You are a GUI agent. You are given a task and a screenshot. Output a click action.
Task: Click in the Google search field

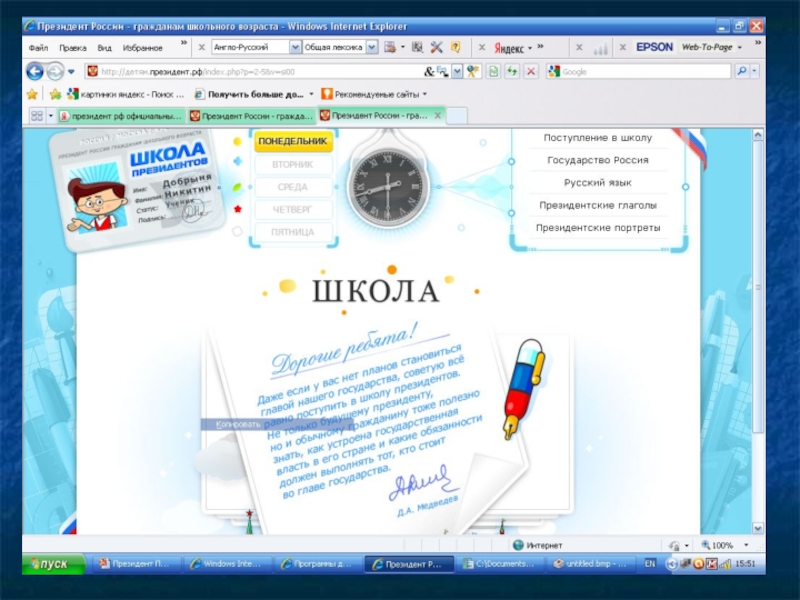click(645, 72)
